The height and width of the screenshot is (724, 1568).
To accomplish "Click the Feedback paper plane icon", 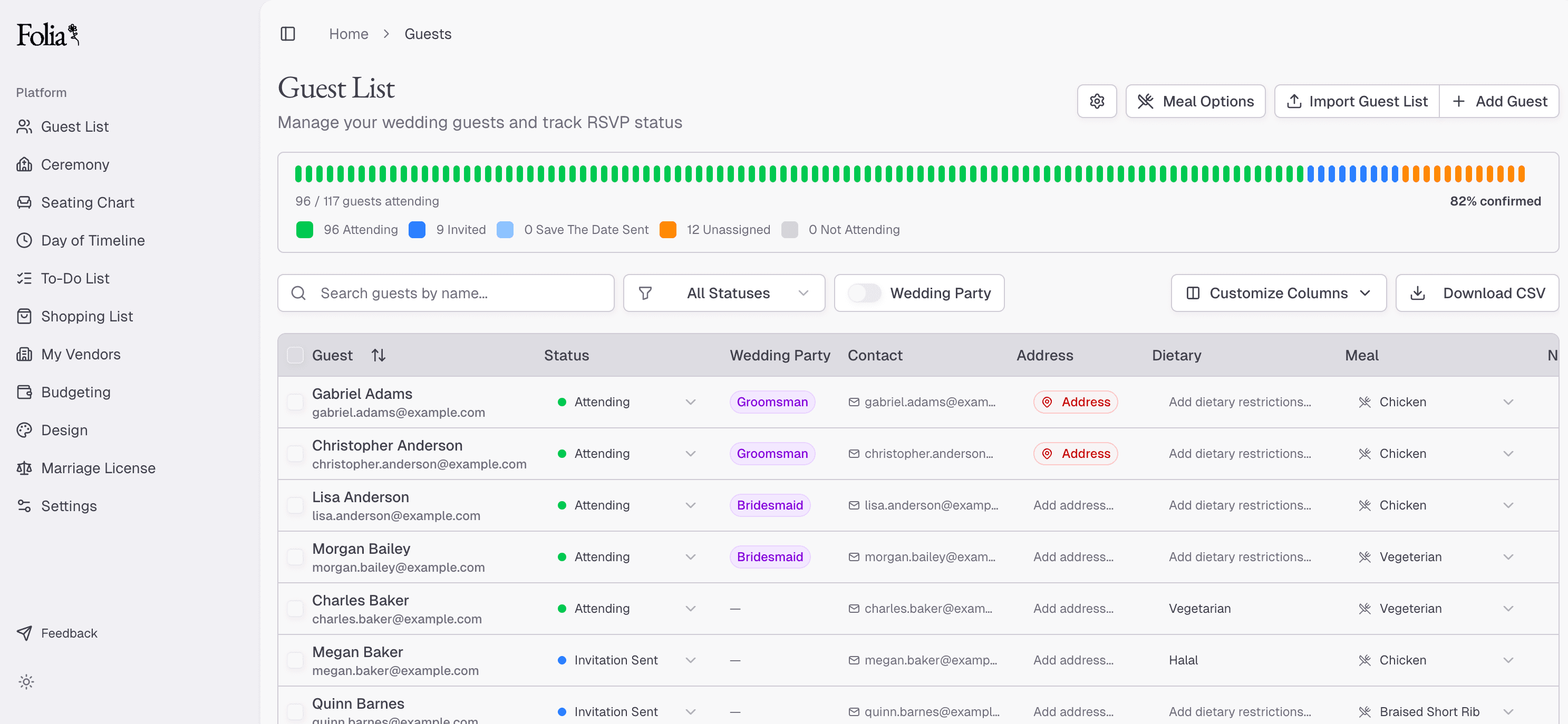I will pos(24,633).
